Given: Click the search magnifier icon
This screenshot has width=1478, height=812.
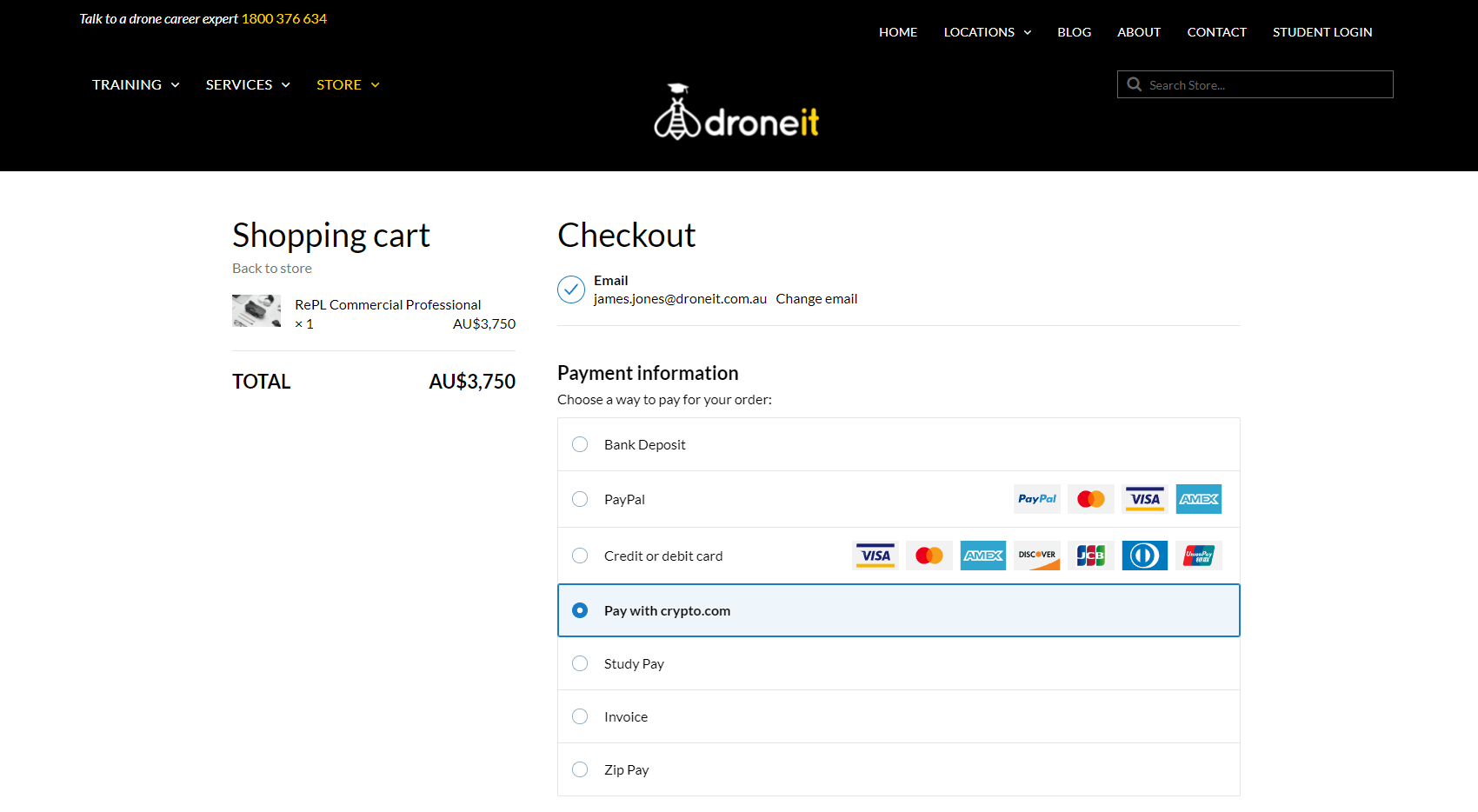Looking at the screenshot, I should click(x=1134, y=84).
